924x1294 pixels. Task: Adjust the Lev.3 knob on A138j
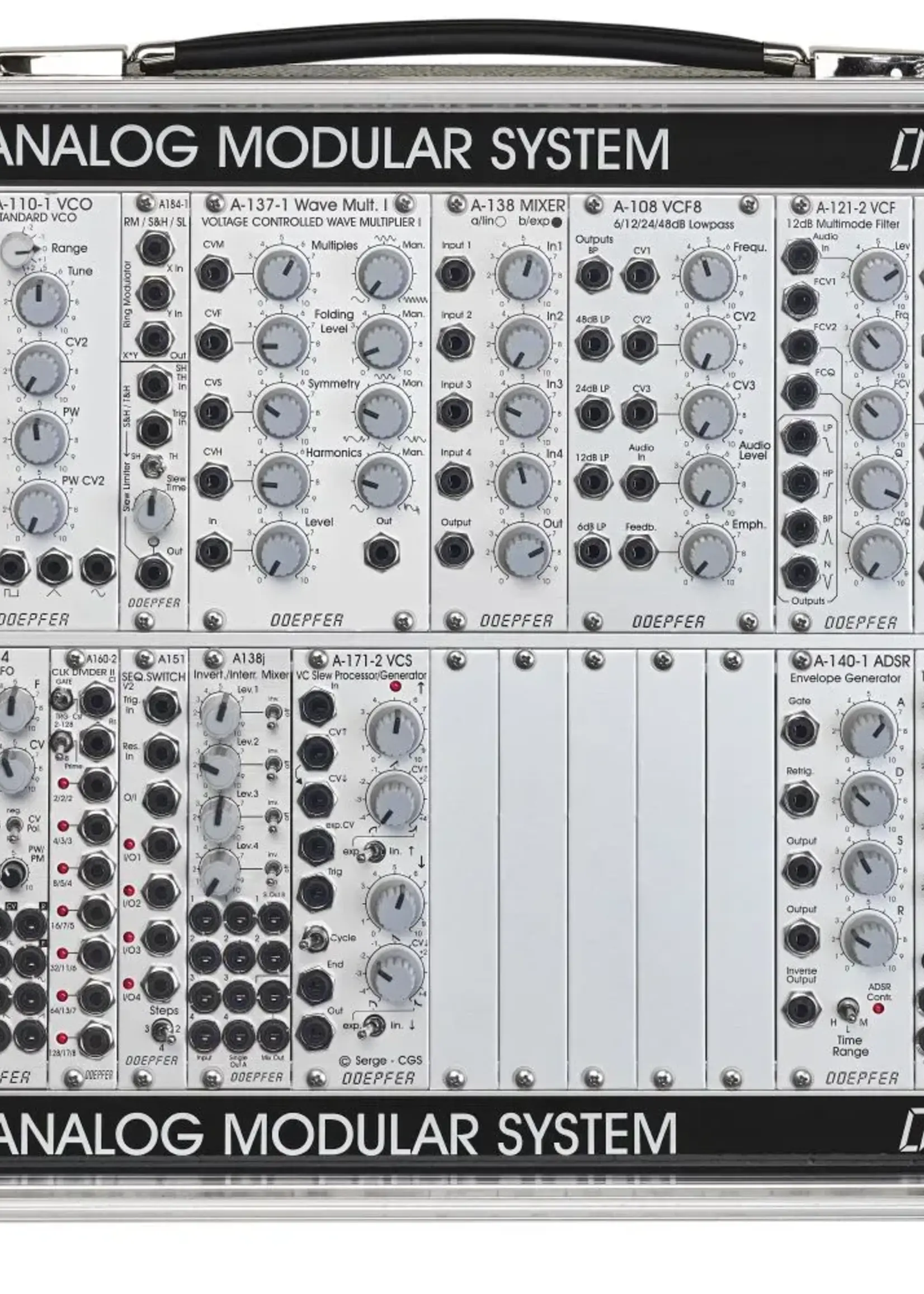coord(220,818)
